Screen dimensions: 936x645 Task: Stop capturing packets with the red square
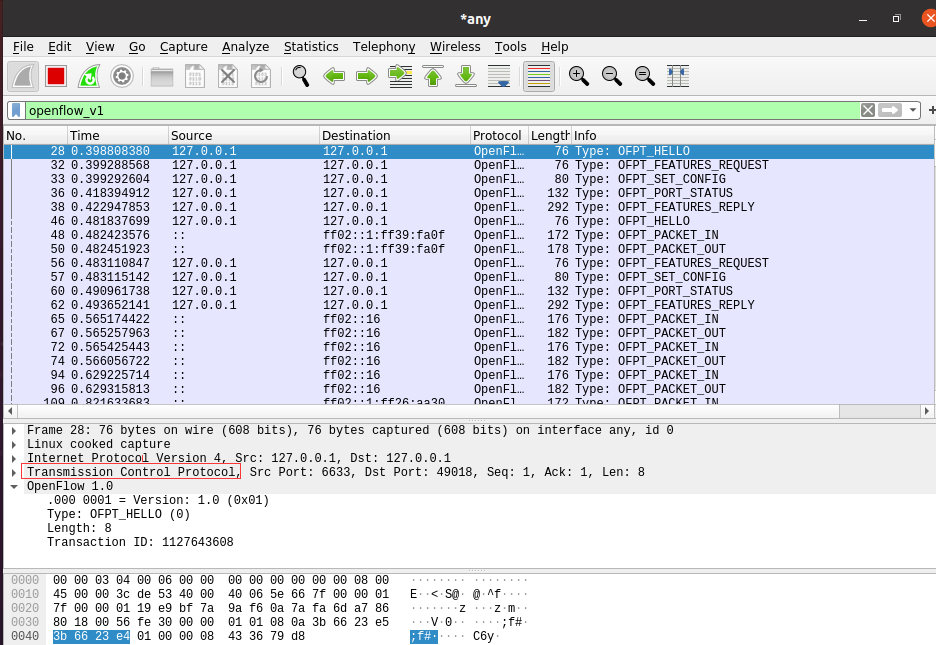pyautogui.click(x=56, y=76)
